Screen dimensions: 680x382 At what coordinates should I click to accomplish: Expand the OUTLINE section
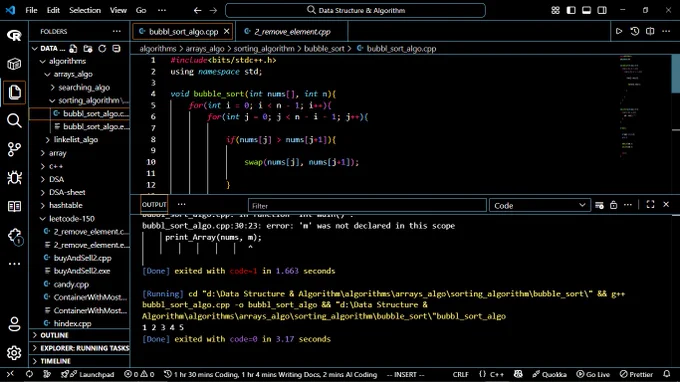(79, 335)
